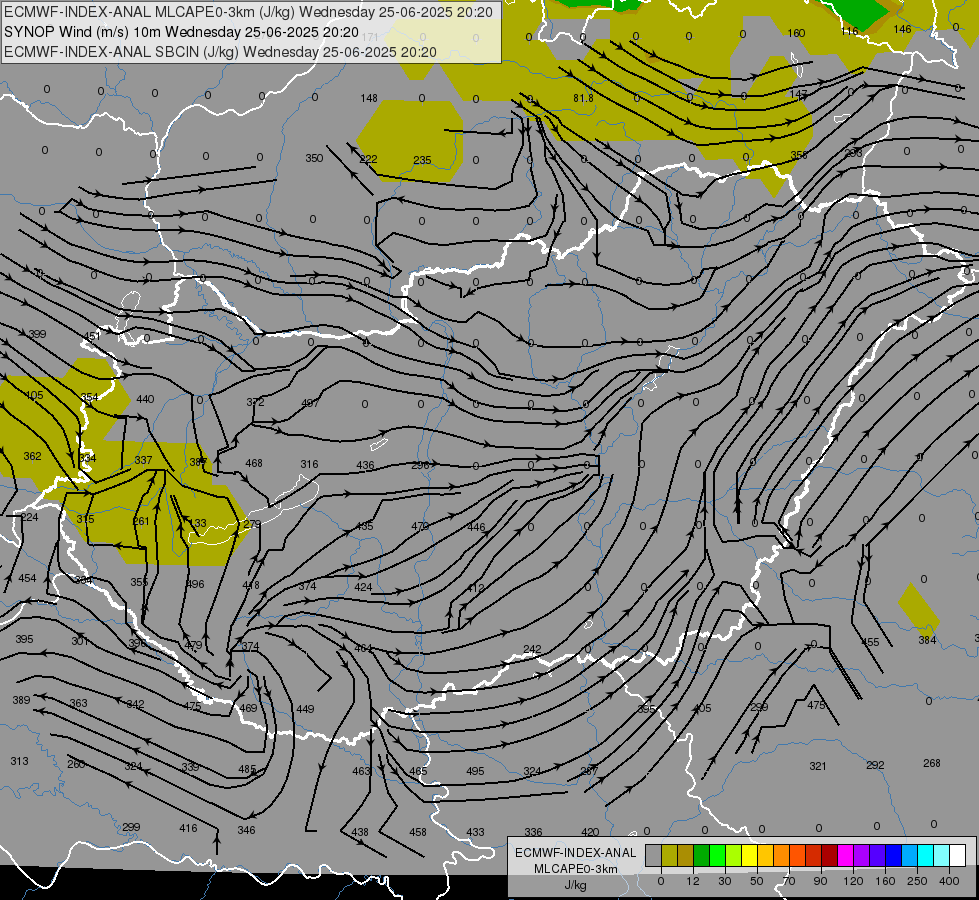Click the legend scale value 400
Viewport: 979px width, 900px height.
(x=949, y=881)
